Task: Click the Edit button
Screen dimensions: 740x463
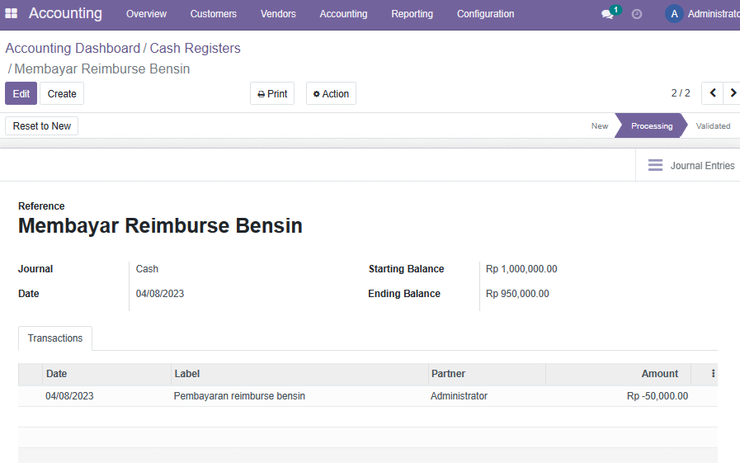Action: [21, 93]
